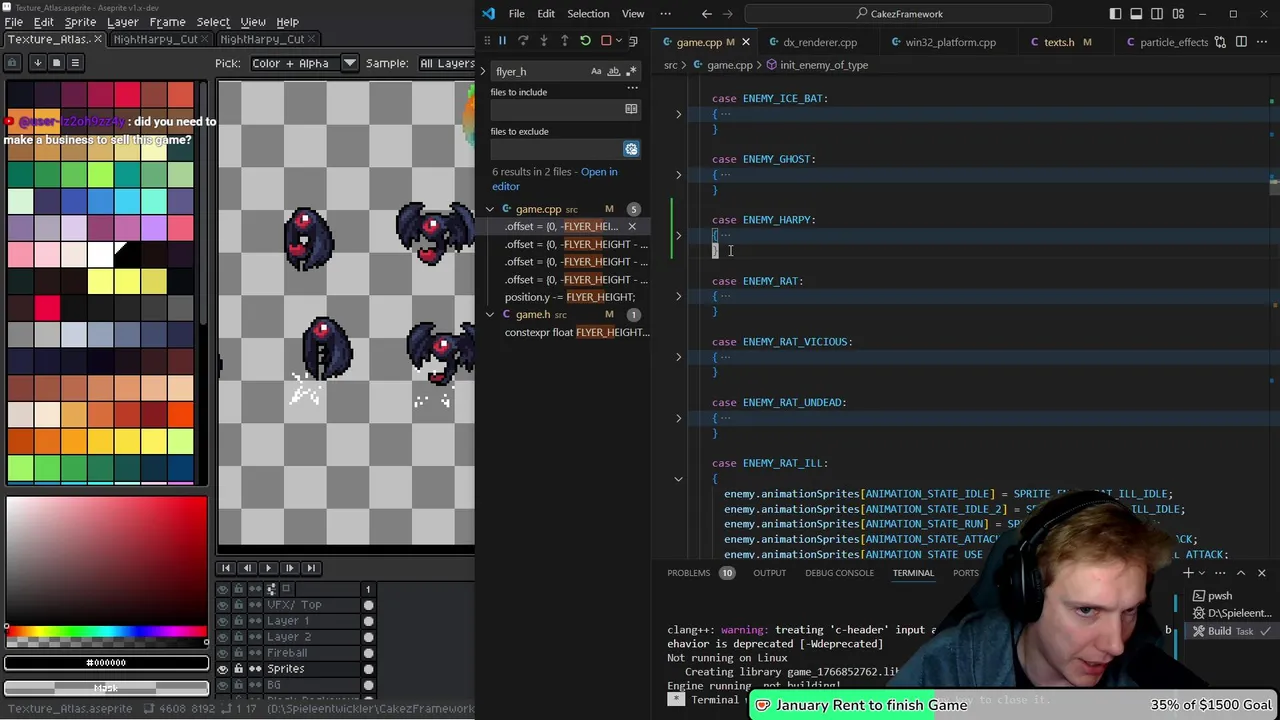Screen dimensions: 1280x720
Task: Dismiss first search result with X
Action: click(631, 226)
